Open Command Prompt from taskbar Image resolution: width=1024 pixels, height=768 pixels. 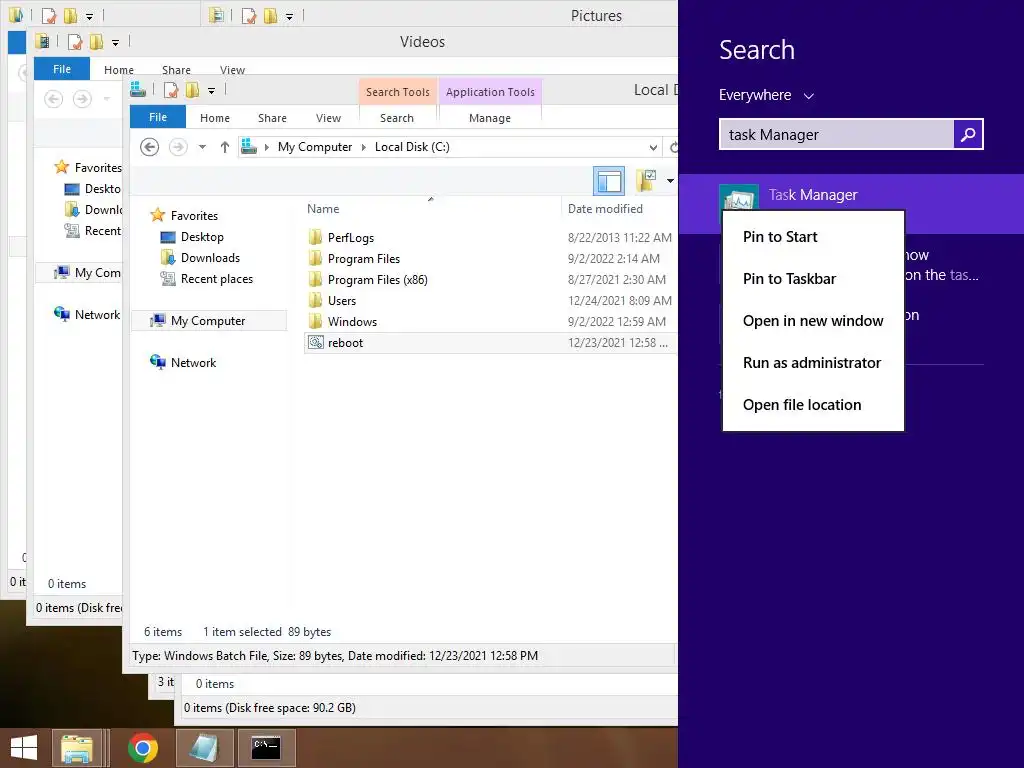click(266, 748)
